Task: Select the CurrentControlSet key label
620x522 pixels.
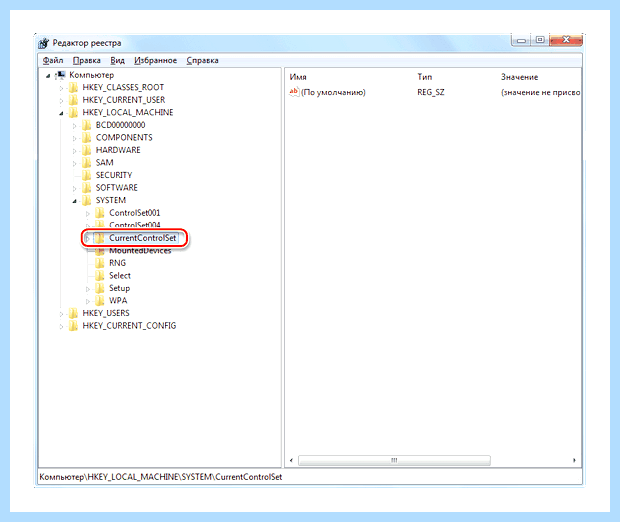Action: click(143, 238)
